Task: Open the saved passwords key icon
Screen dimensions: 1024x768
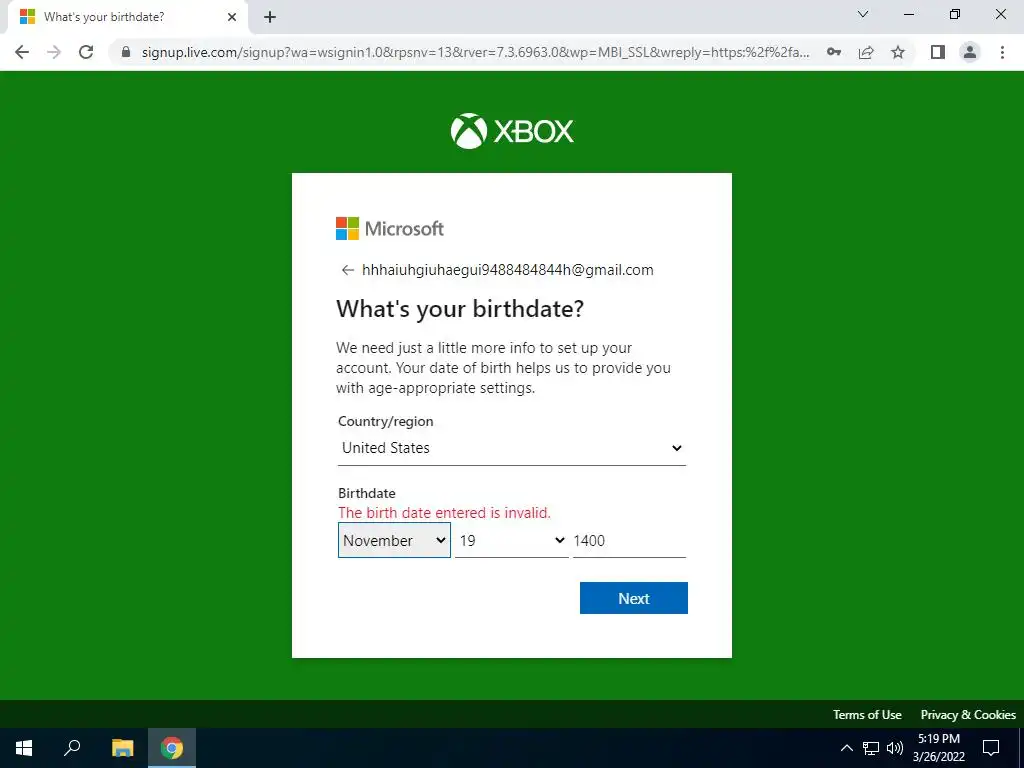Action: 834,52
